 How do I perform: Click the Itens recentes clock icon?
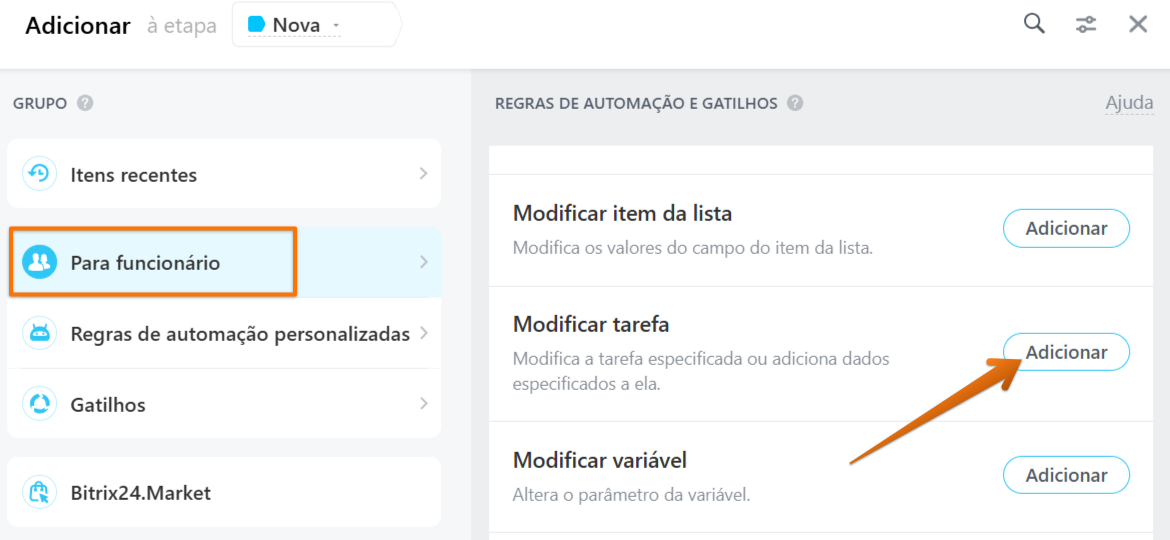(39, 174)
